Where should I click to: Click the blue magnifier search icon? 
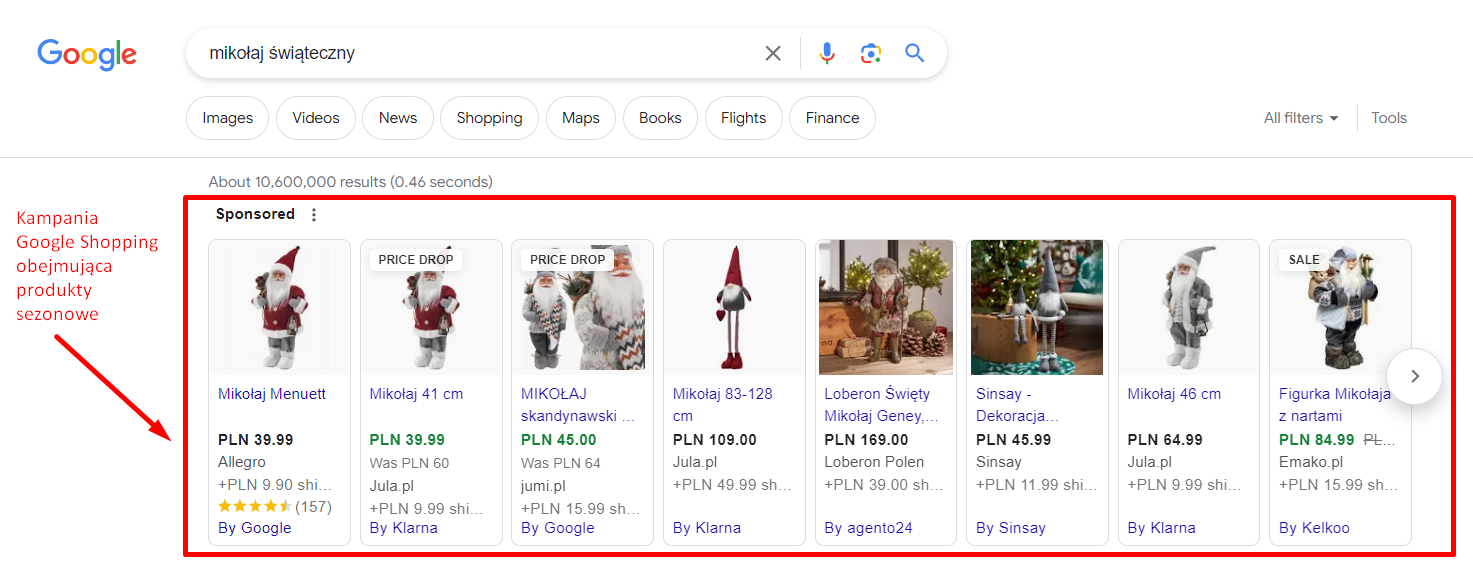(914, 53)
